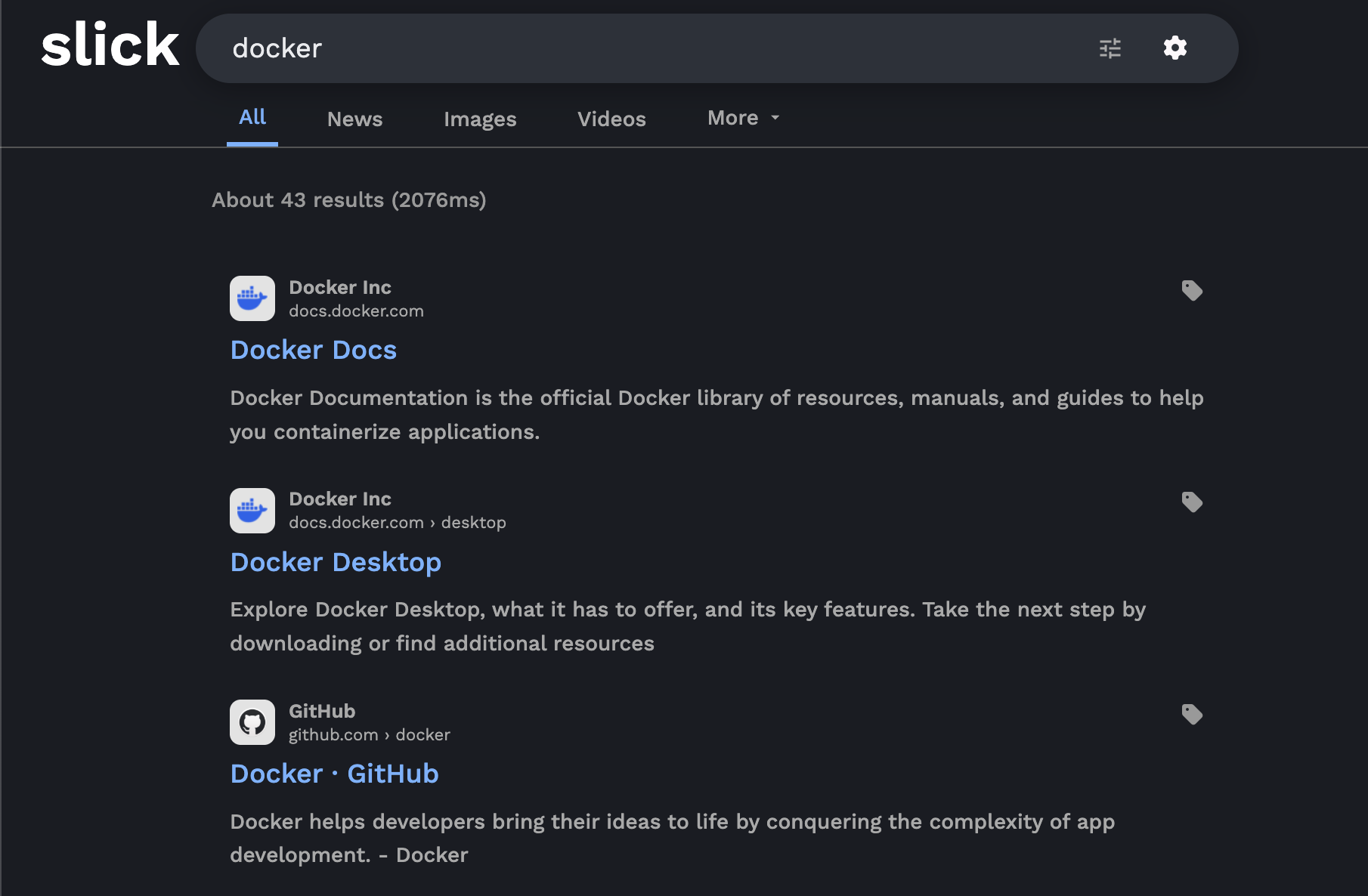The width and height of the screenshot is (1368, 896).
Task: Click the GitHub favicon on the GitHub result
Action: pyautogui.click(x=252, y=721)
